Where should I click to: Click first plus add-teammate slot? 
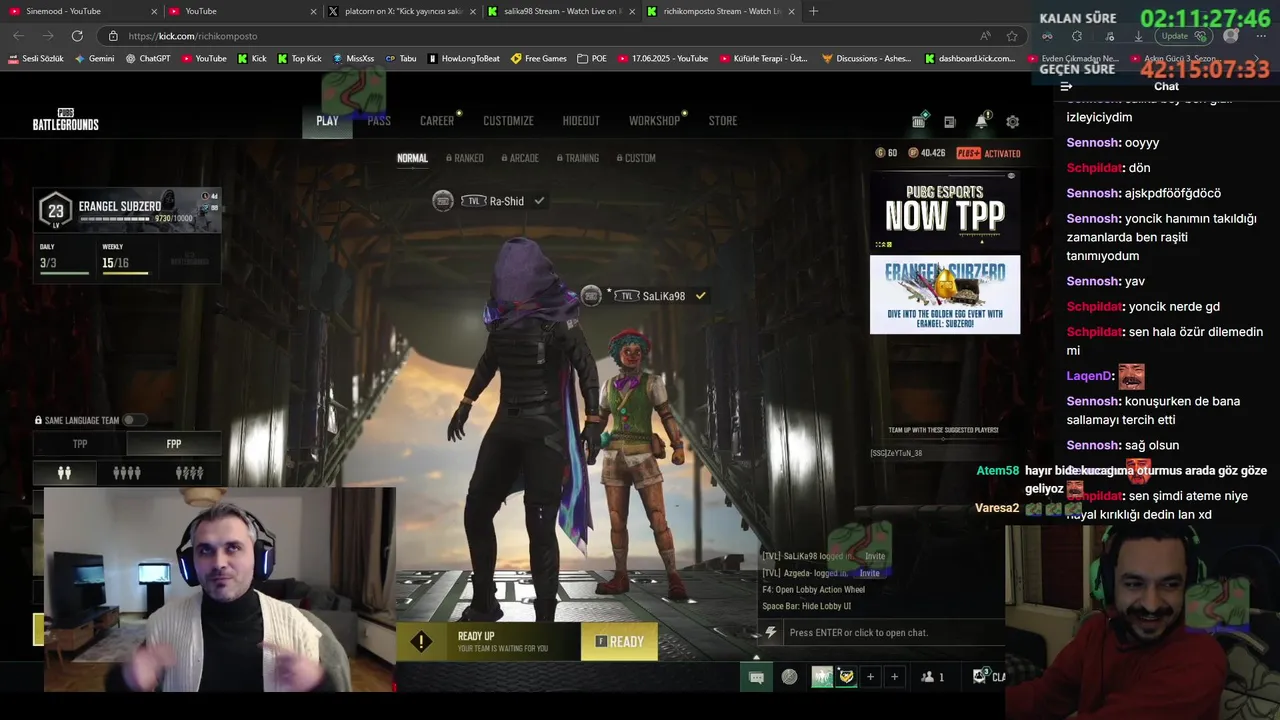point(870,677)
